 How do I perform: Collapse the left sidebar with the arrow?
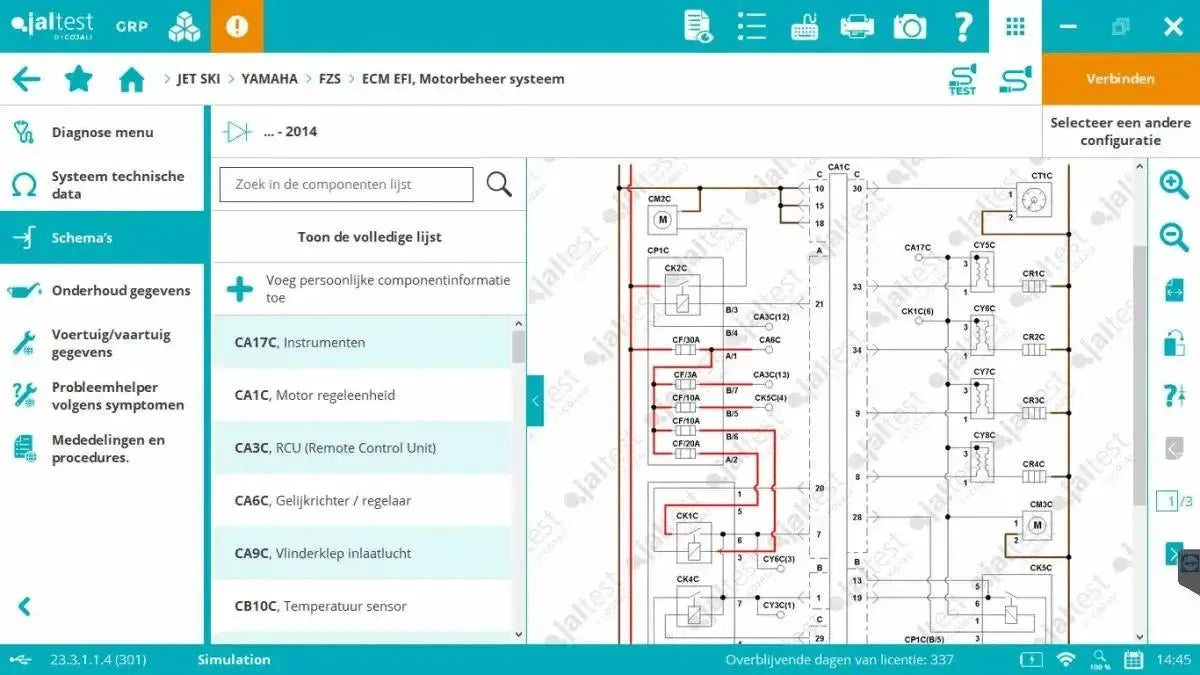pyautogui.click(x=22, y=605)
